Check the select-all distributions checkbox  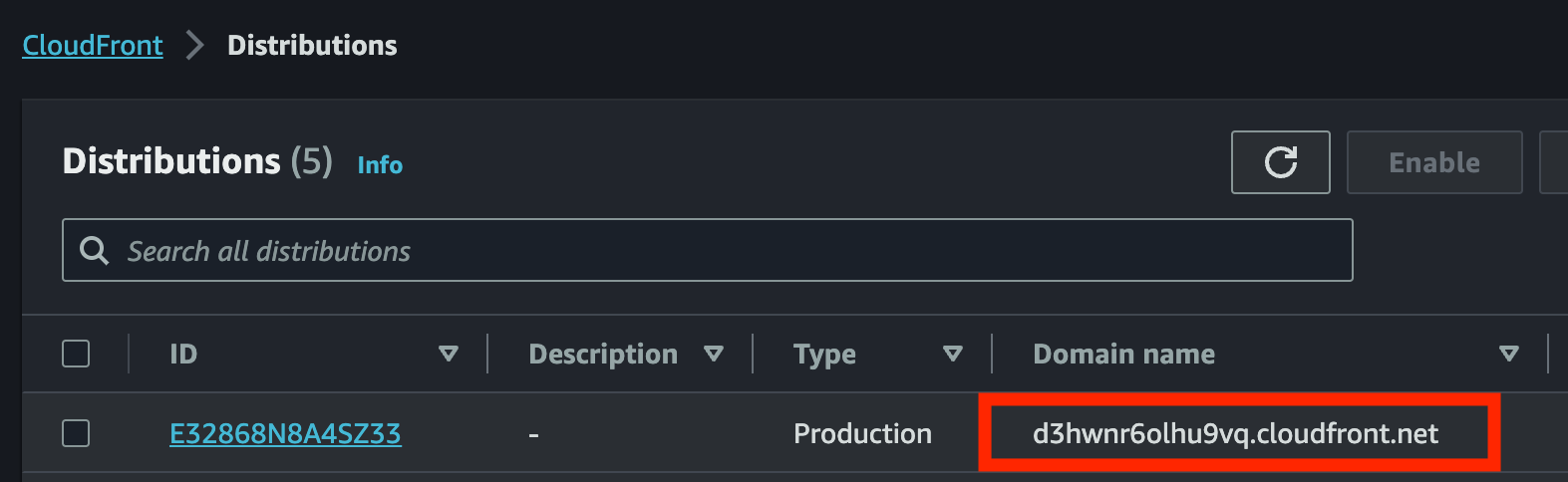(x=76, y=354)
